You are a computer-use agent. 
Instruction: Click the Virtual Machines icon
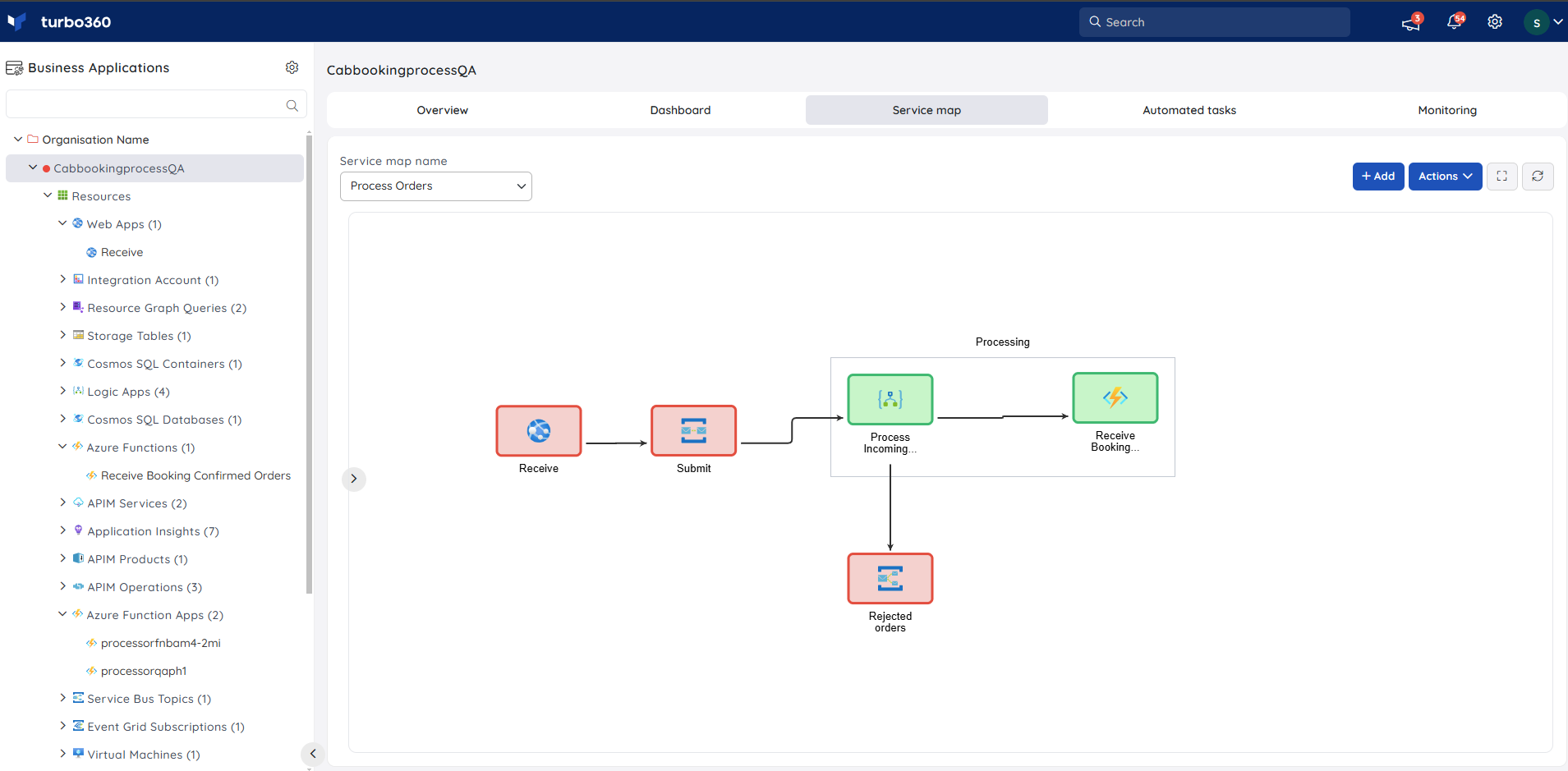click(x=78, y=754)
